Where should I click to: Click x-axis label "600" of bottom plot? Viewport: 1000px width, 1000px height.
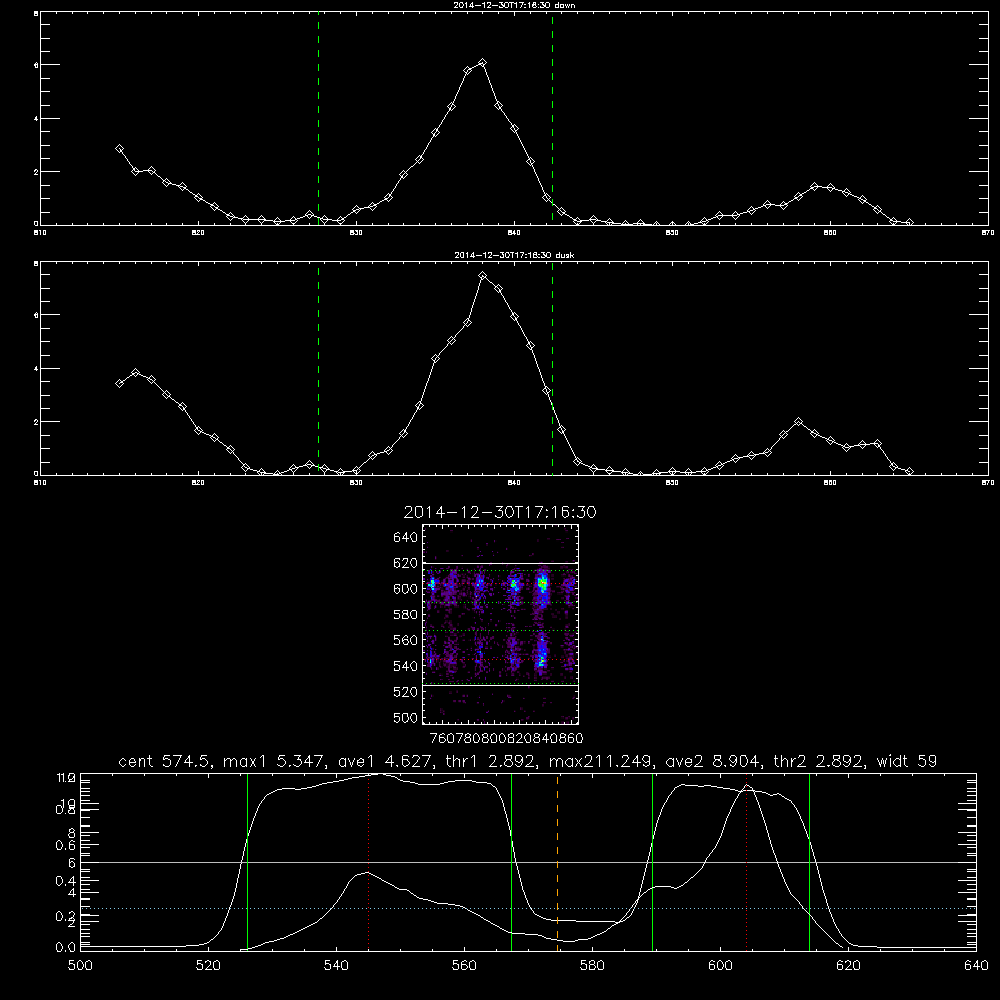coord(720,966)
